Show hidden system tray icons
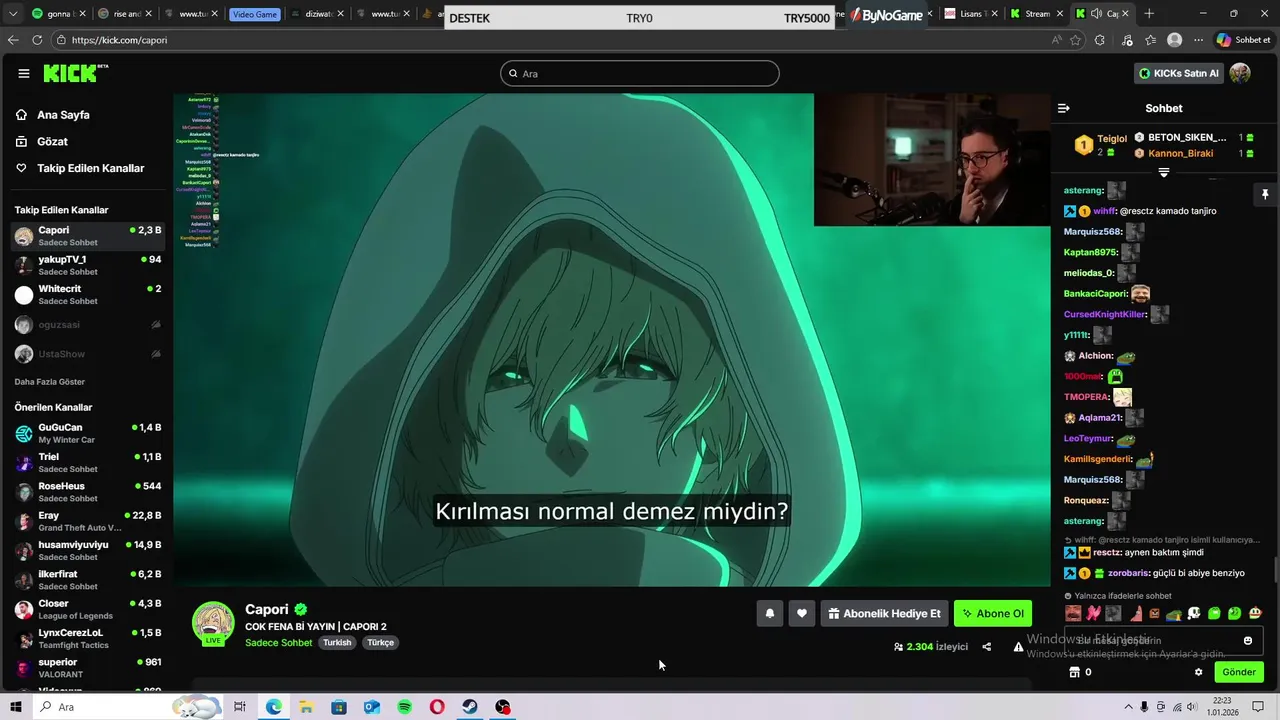Image resolution: width=1280 pixels, height=720 pixels. pyautogui.click(x=1128, y=707)
